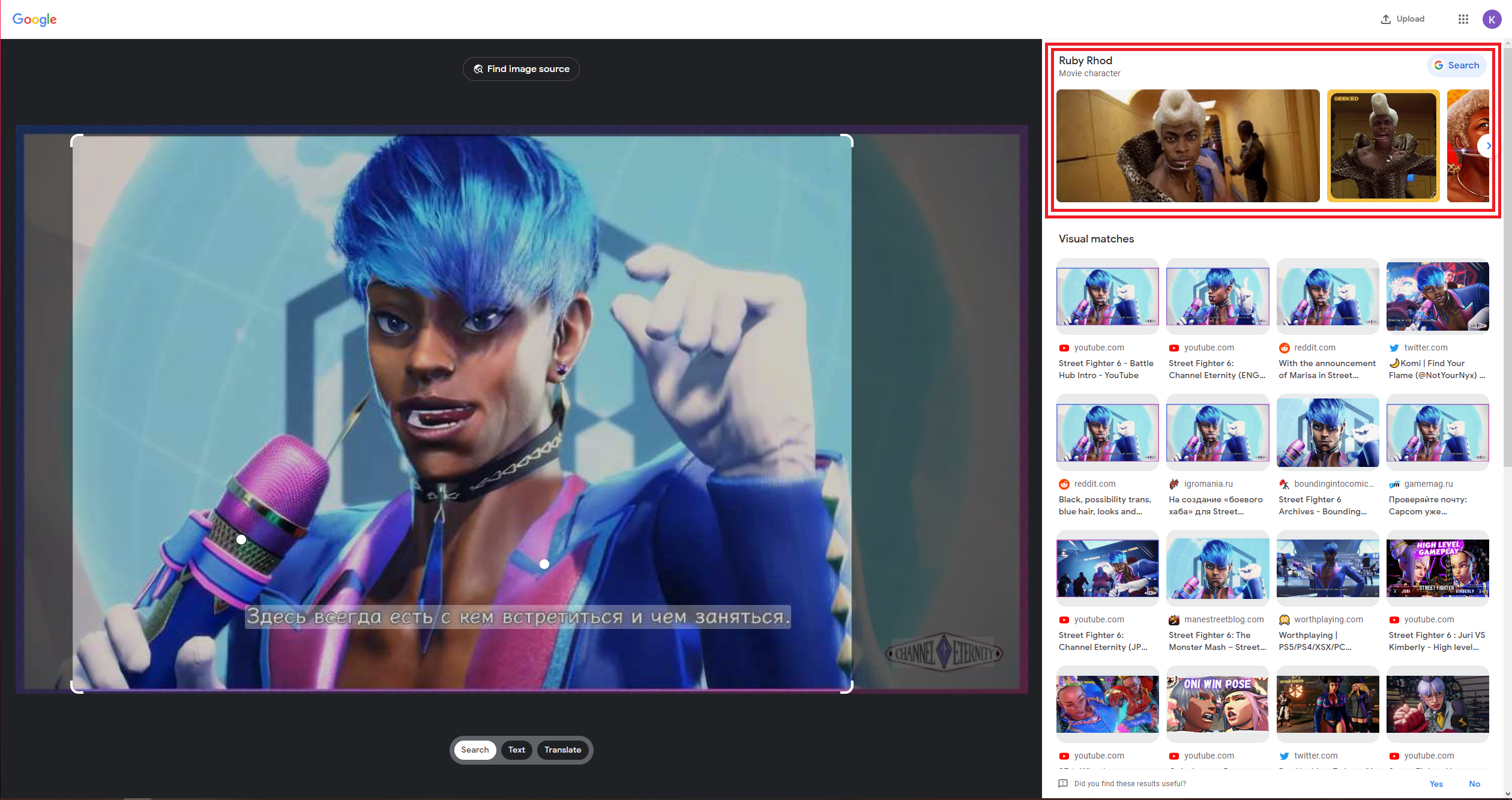Image resolution: width=1512 pixels, height=800 pixels.
Task: Click the Google logo
Action: 34,19
